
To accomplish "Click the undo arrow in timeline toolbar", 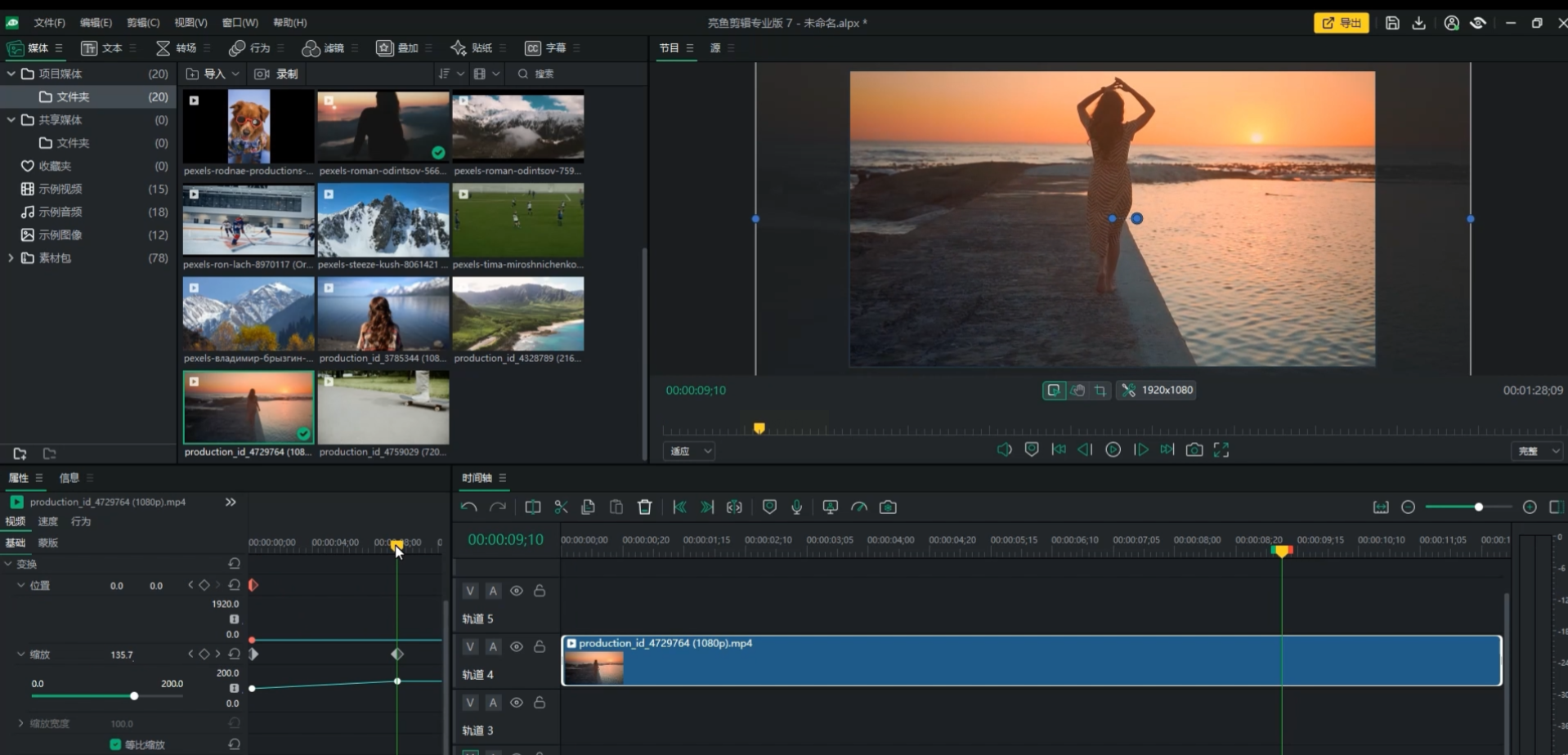I will coord(468,507).
